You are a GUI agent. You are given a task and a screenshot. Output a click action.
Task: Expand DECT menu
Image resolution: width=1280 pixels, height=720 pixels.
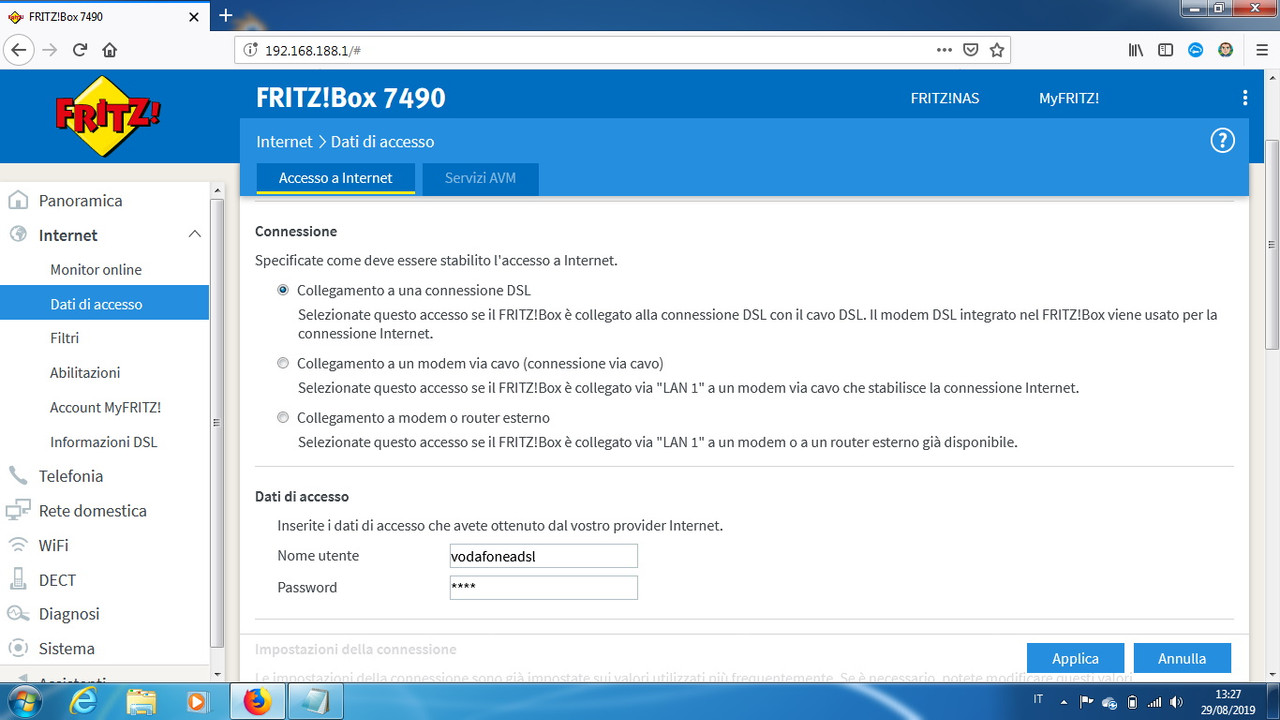point(57,579)
